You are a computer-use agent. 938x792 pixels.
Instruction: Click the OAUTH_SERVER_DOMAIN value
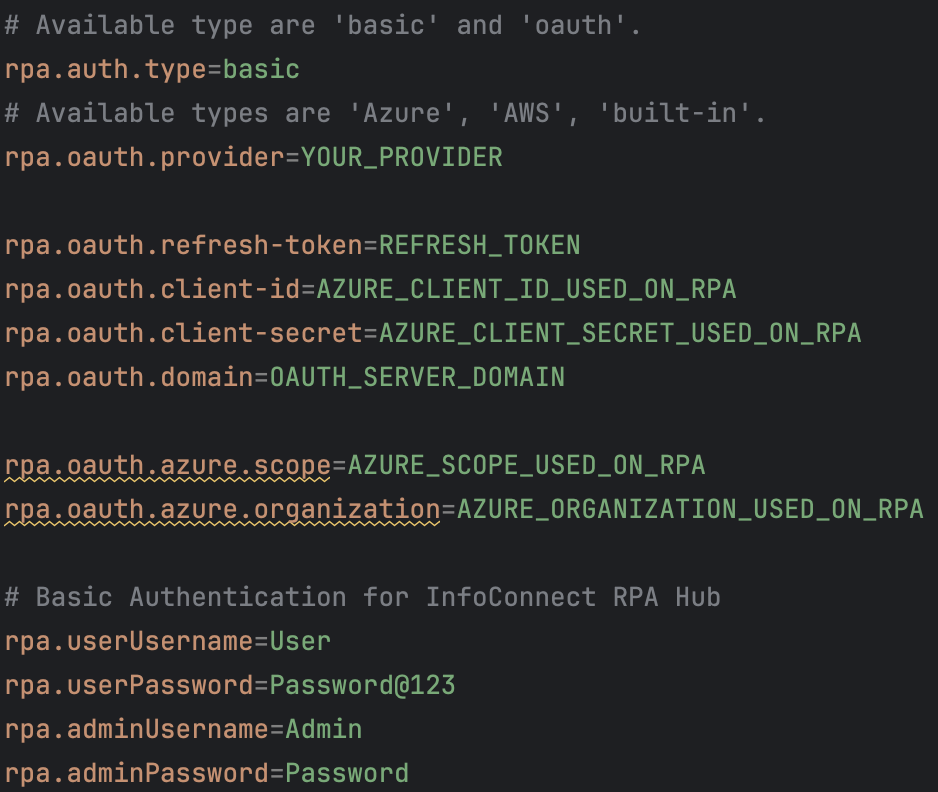click(417, 377)
